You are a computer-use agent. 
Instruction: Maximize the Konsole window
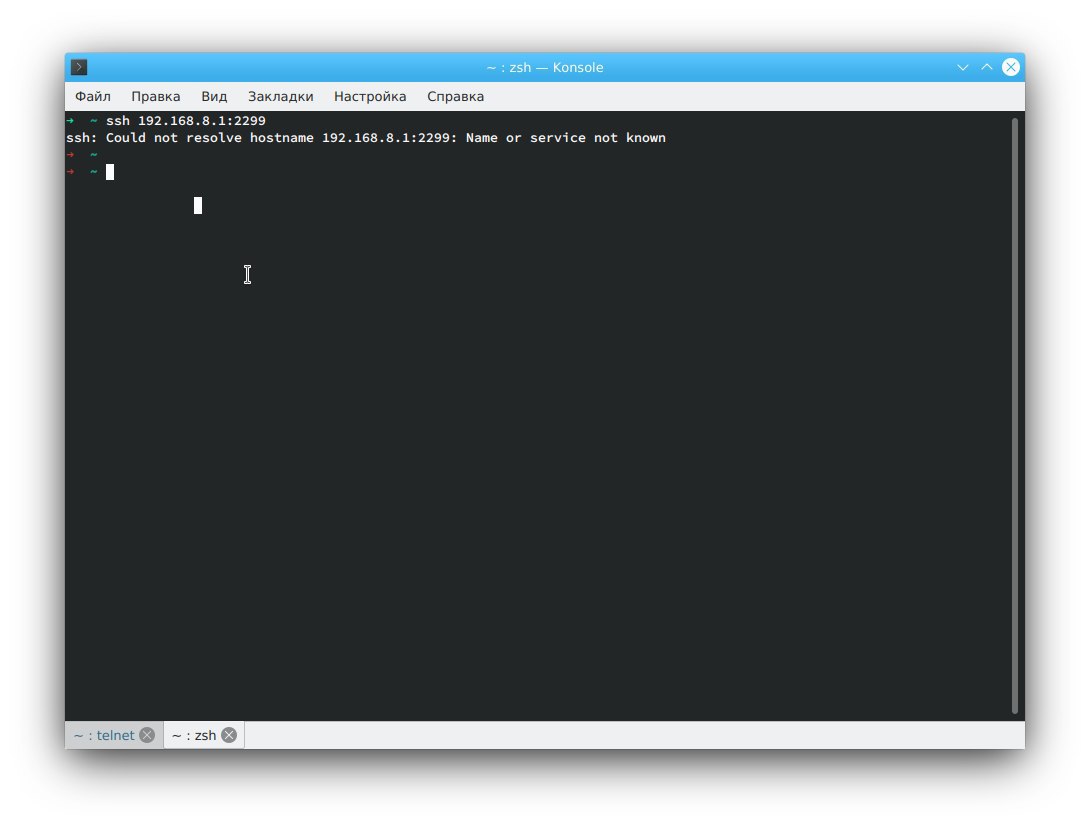click(986, 67)
